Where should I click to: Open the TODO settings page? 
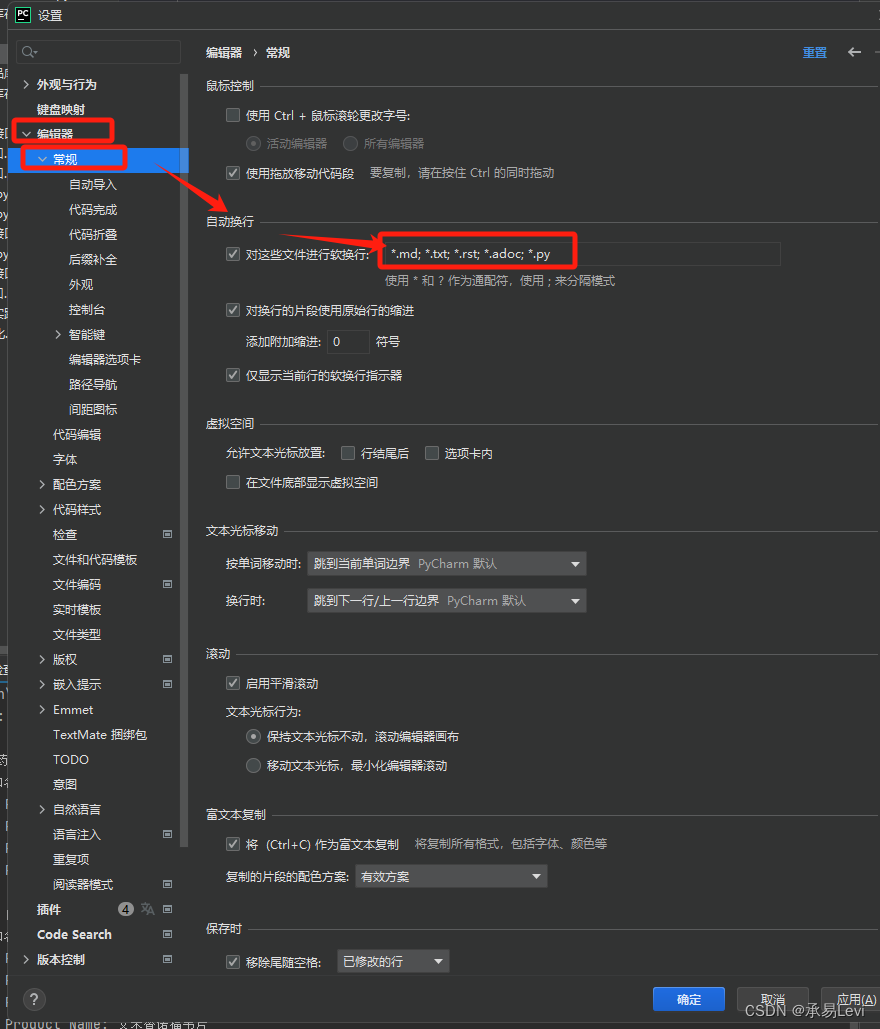(71, 759)
